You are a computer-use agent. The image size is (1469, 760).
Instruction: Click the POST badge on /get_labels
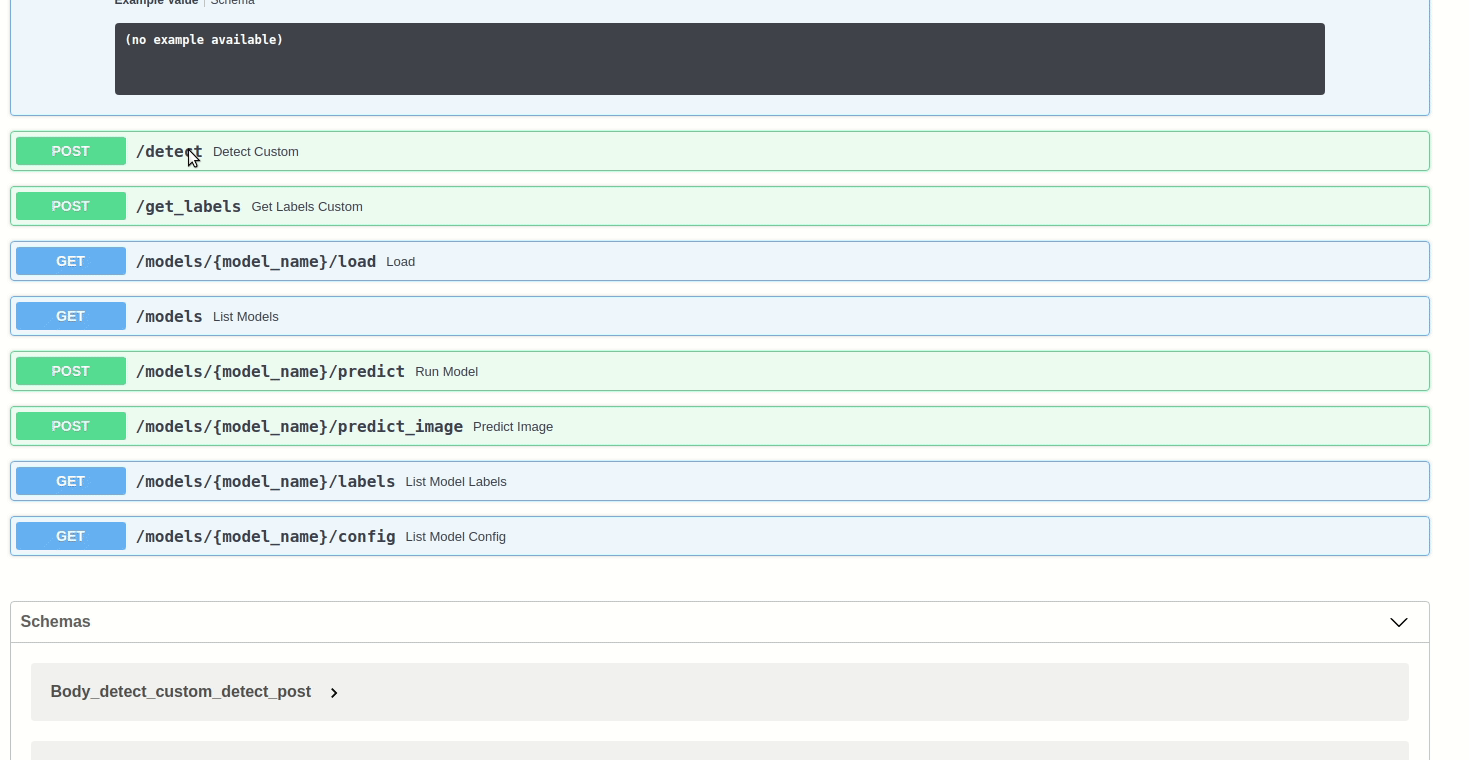(70, 206)
